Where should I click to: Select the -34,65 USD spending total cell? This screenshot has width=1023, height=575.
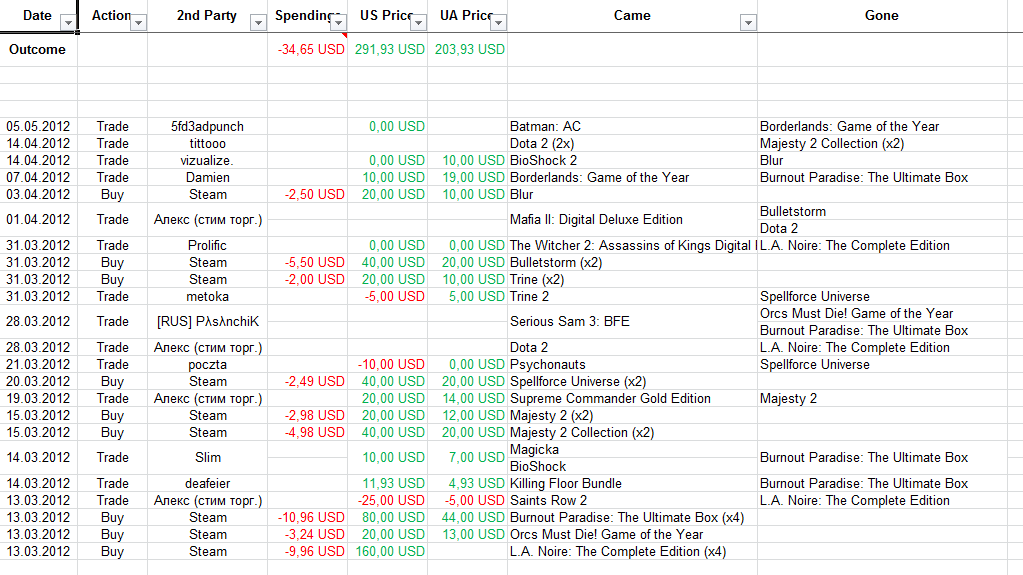308,50
